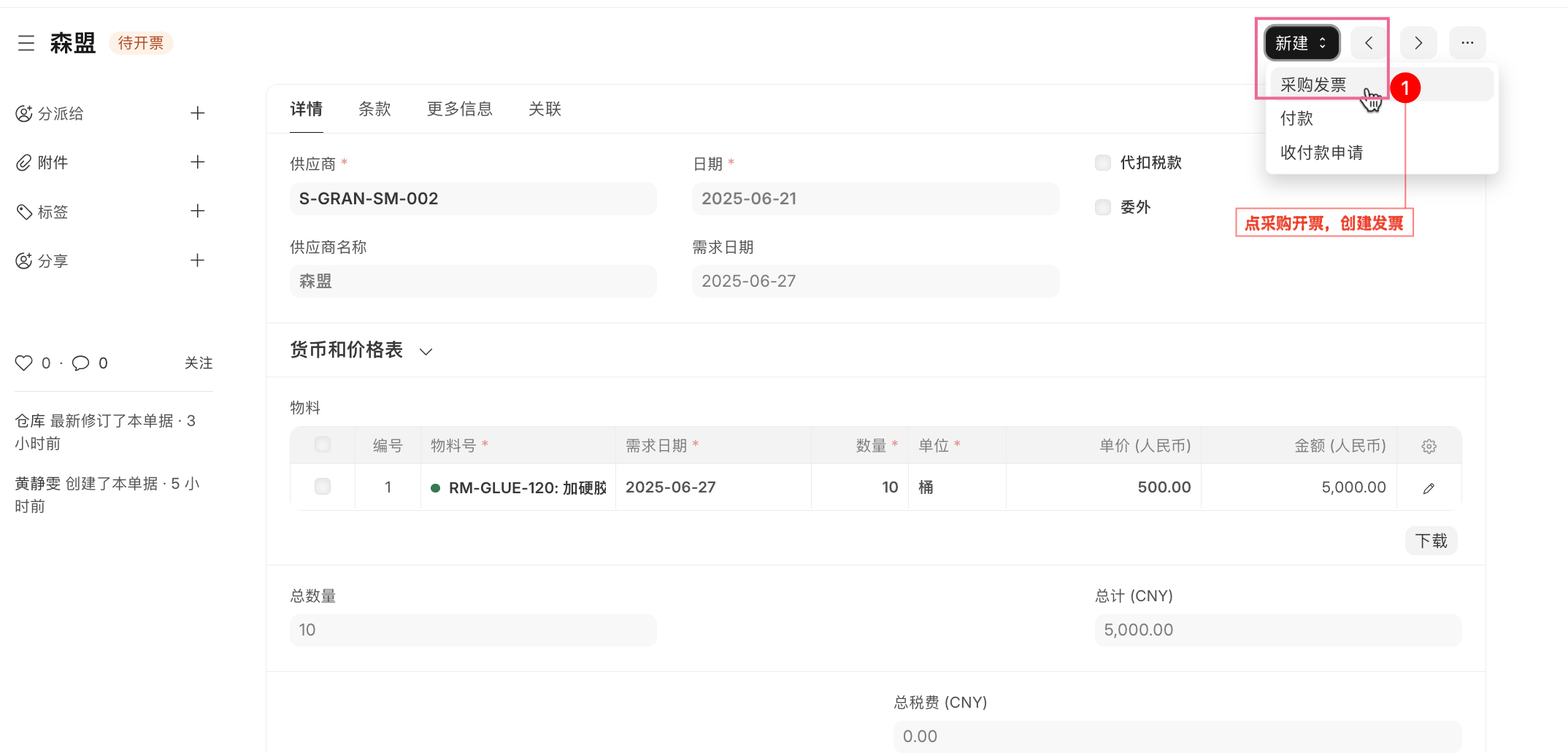Open the 更多信息 tab
Image resolution: width=1568 pixels, height=753 pixels.
[x=459, y=109]
